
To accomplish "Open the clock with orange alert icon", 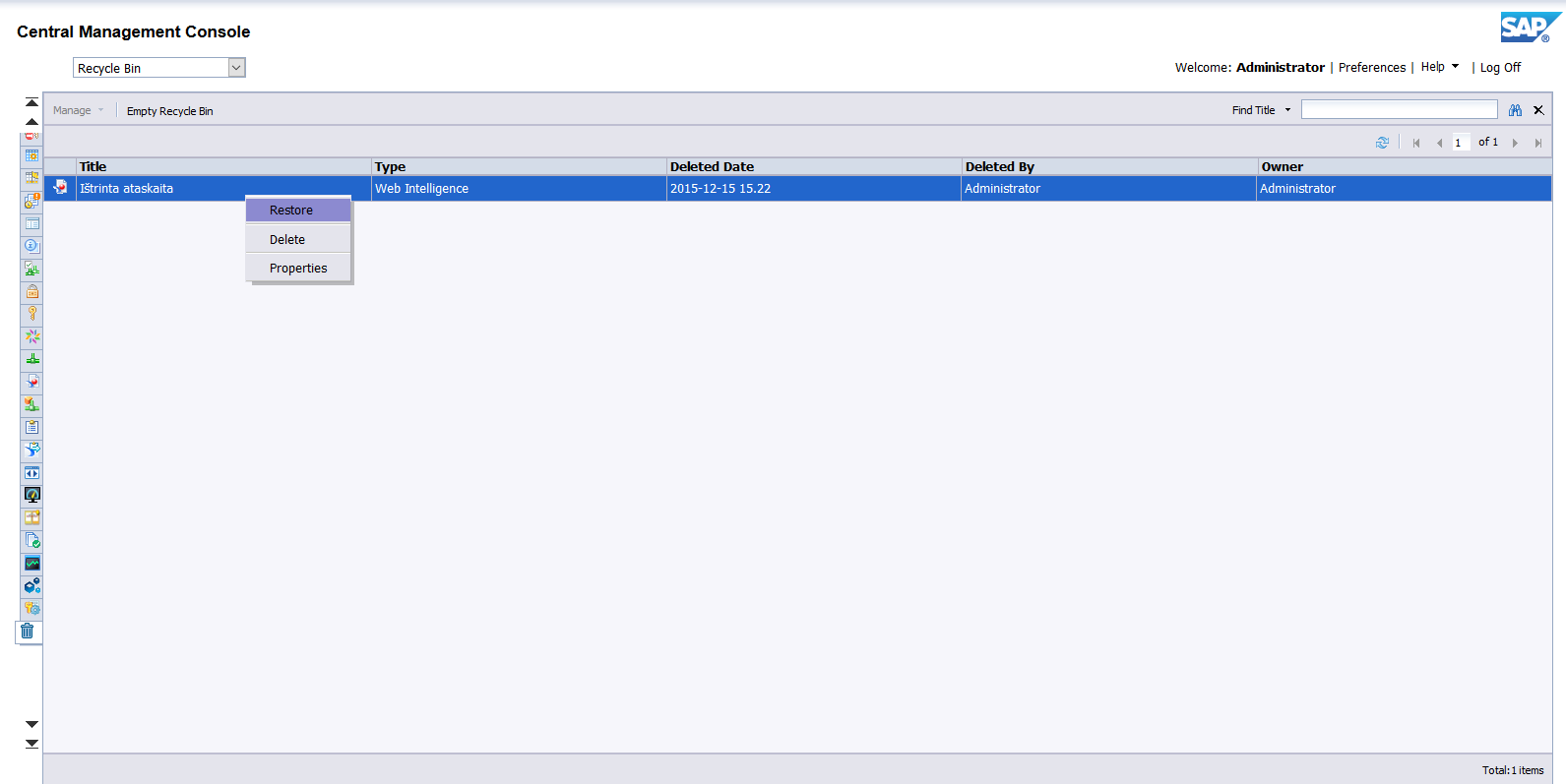I will point(31,201).
